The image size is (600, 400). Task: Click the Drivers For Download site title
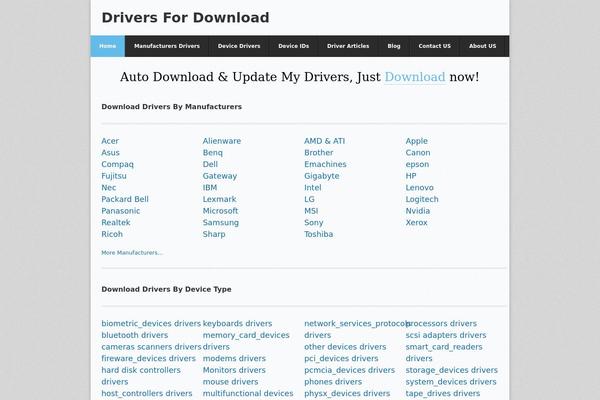pos(185,18)
